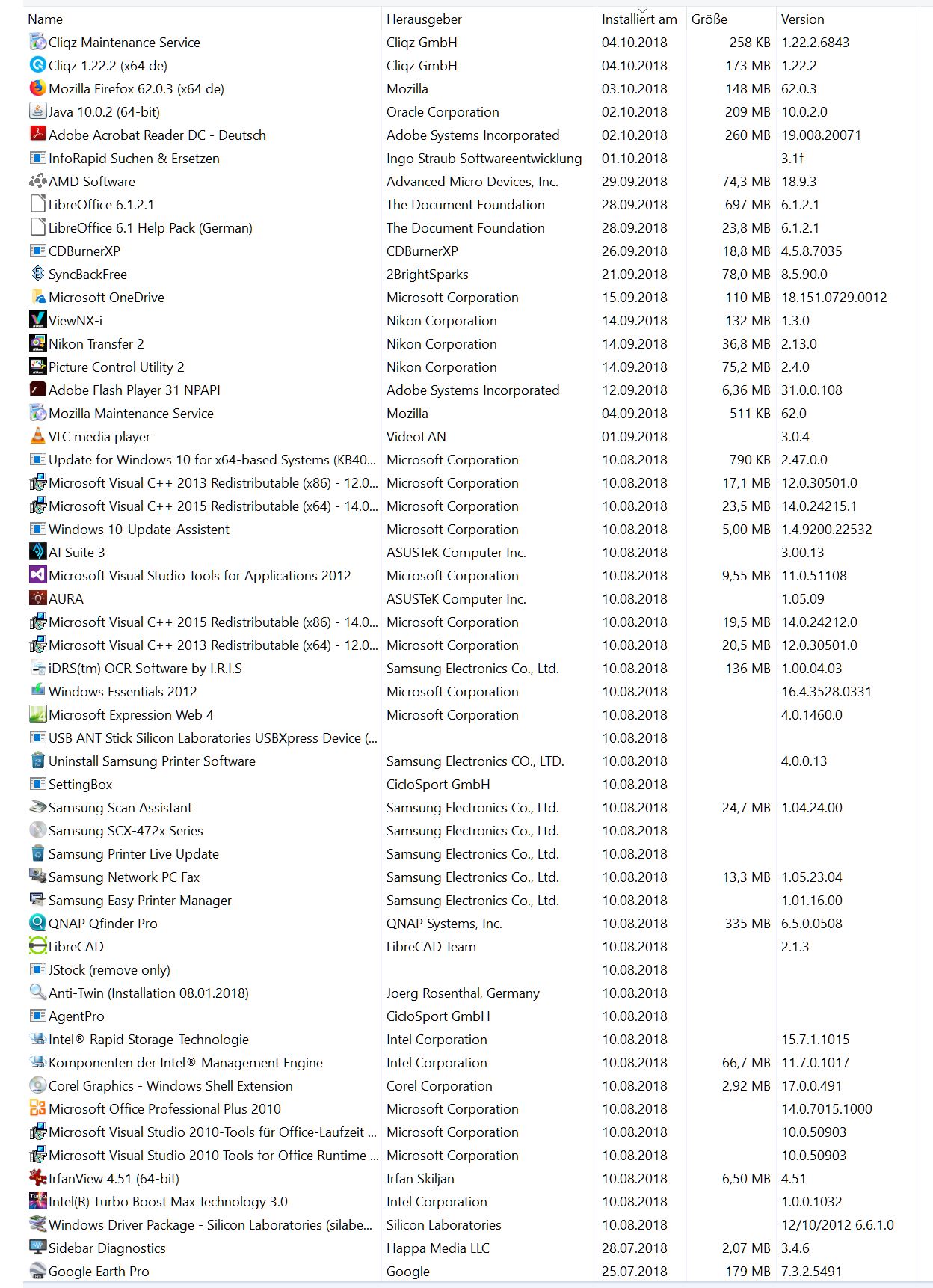Click the Cliqz Maintenance Service icon

click(x=37, y=42)
